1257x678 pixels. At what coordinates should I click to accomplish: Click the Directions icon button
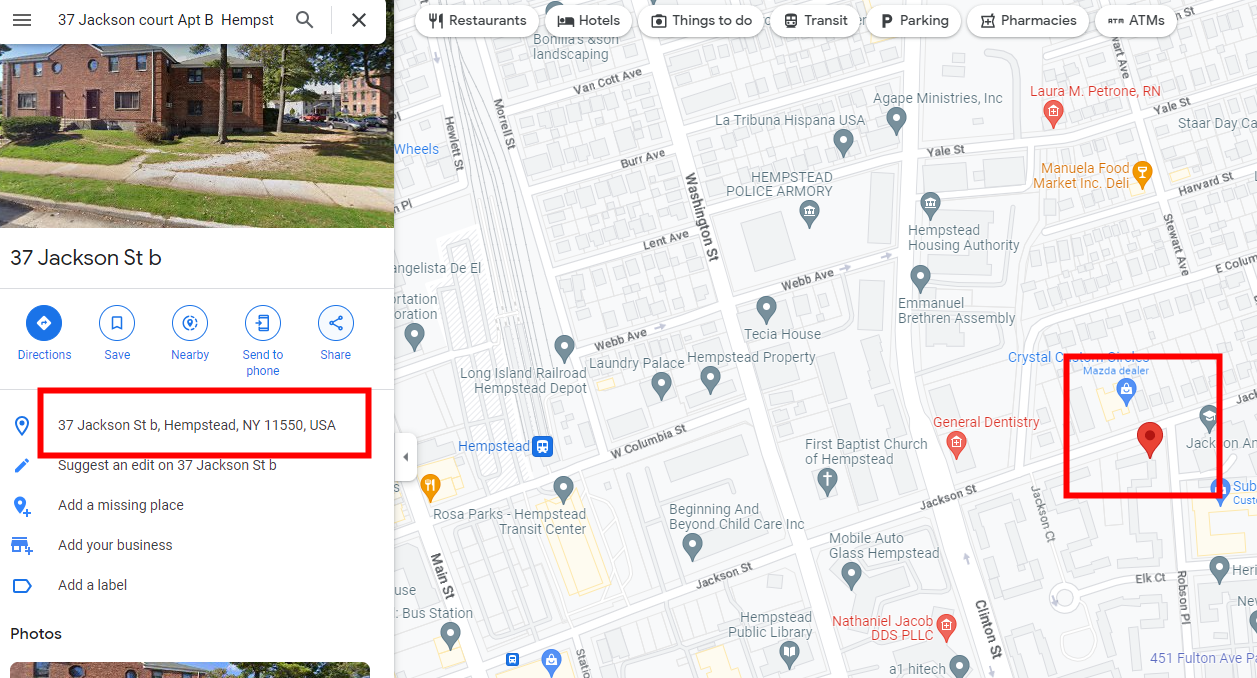tap(44, 323)
